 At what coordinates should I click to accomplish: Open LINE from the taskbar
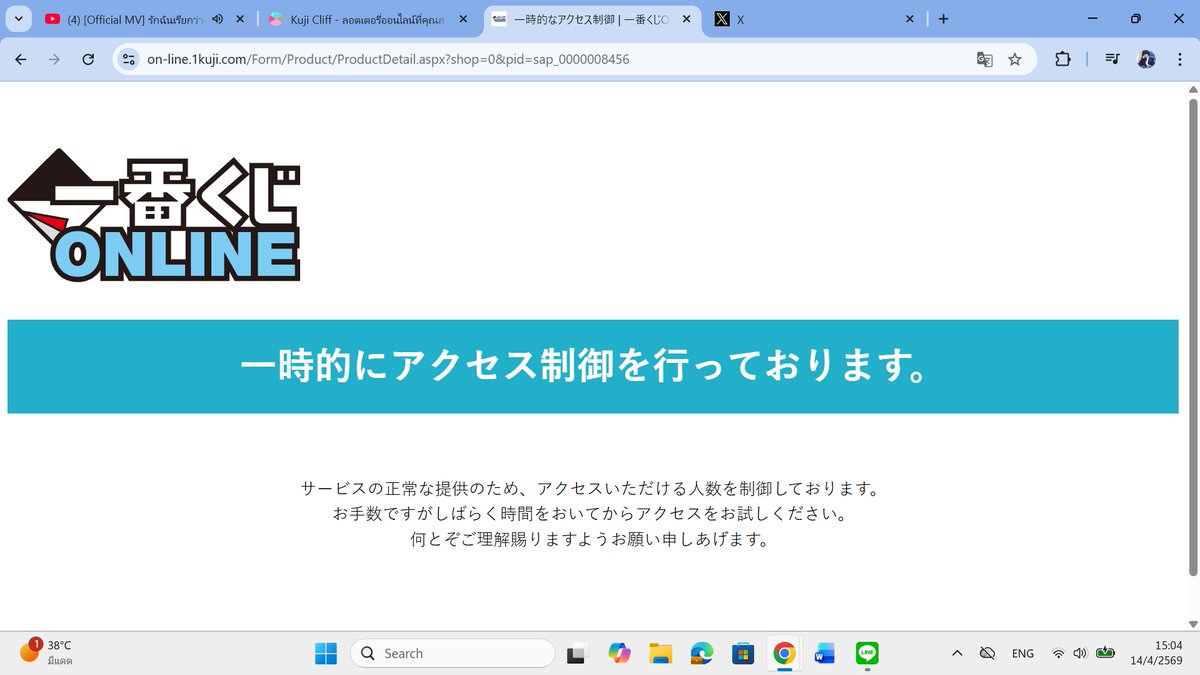867,653
